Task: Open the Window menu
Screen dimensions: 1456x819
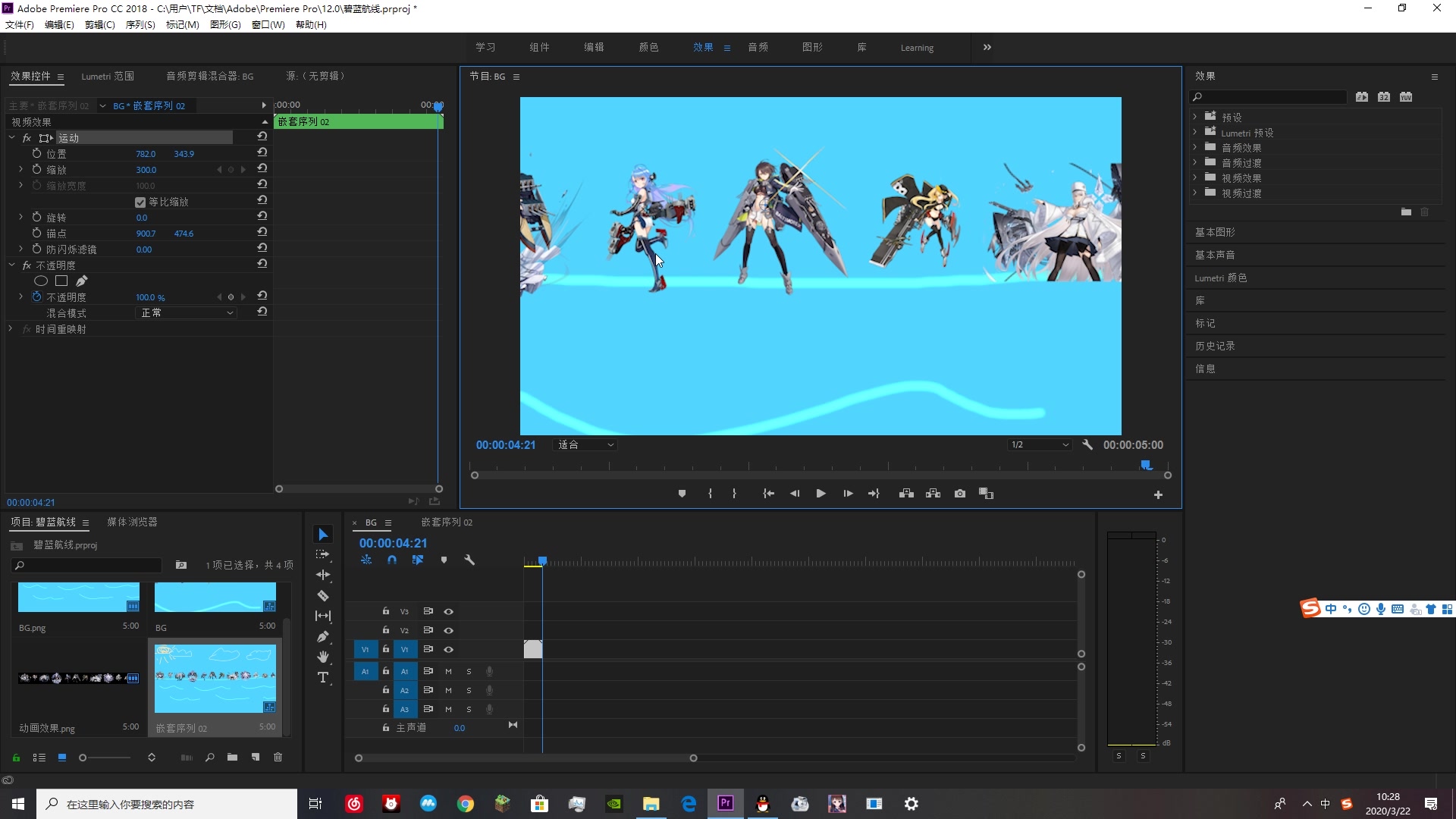Action: (x=268, y=25)
